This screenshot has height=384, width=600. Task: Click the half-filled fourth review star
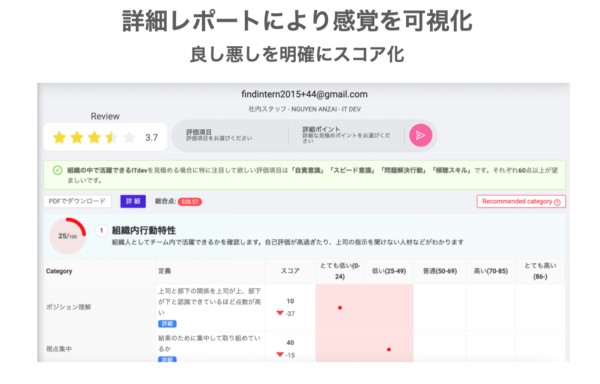tap(112, 137)
